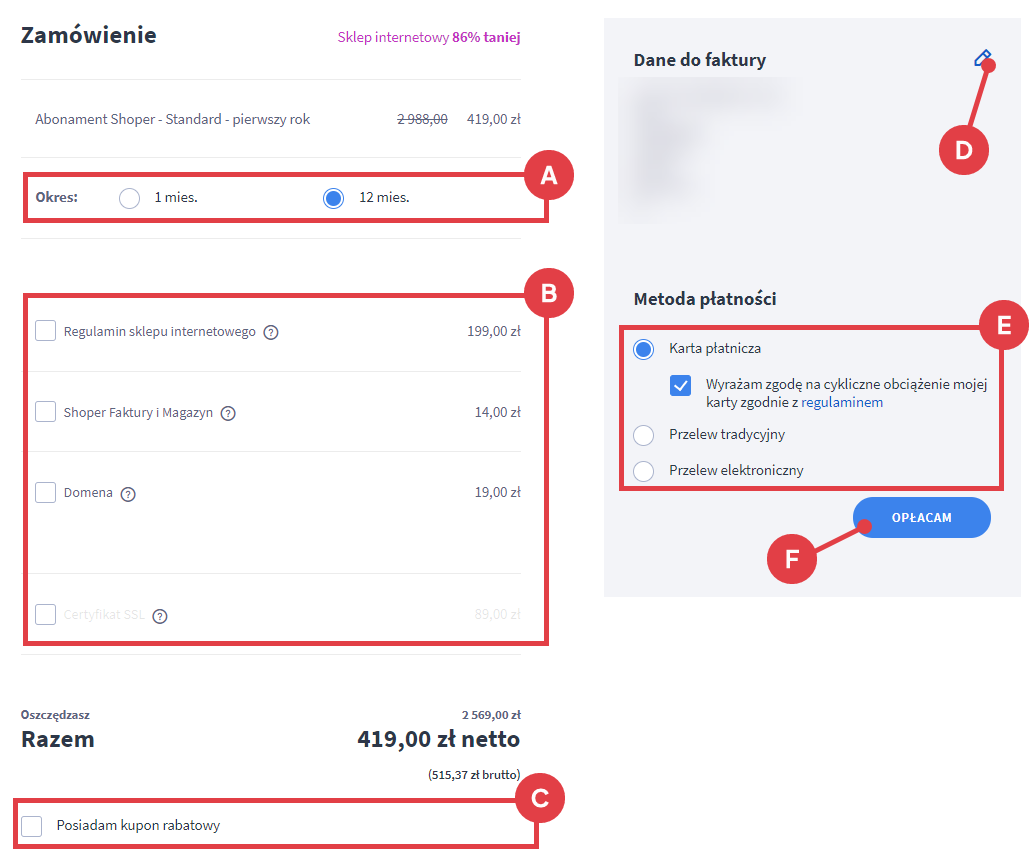1032x850 pixels.
Task: Click help icon beside Shoper Faktury i Magazyn
Action: pyautogui.click(x=228, y=413)
